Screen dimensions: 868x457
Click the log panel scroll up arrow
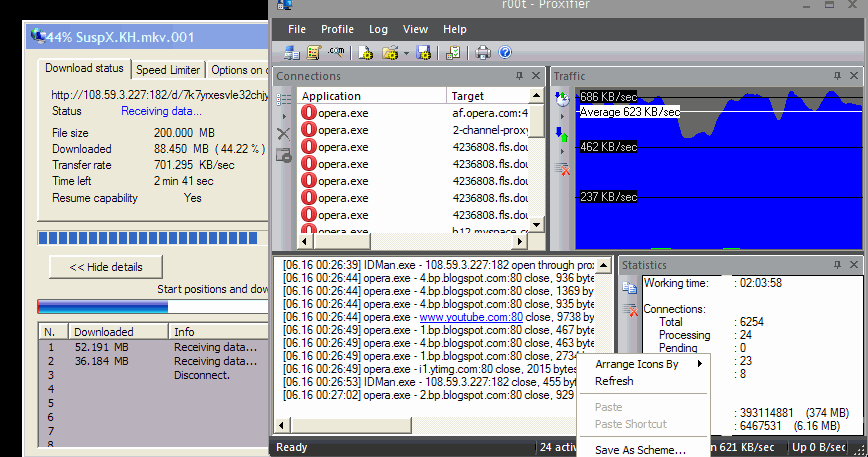point(604,266)
